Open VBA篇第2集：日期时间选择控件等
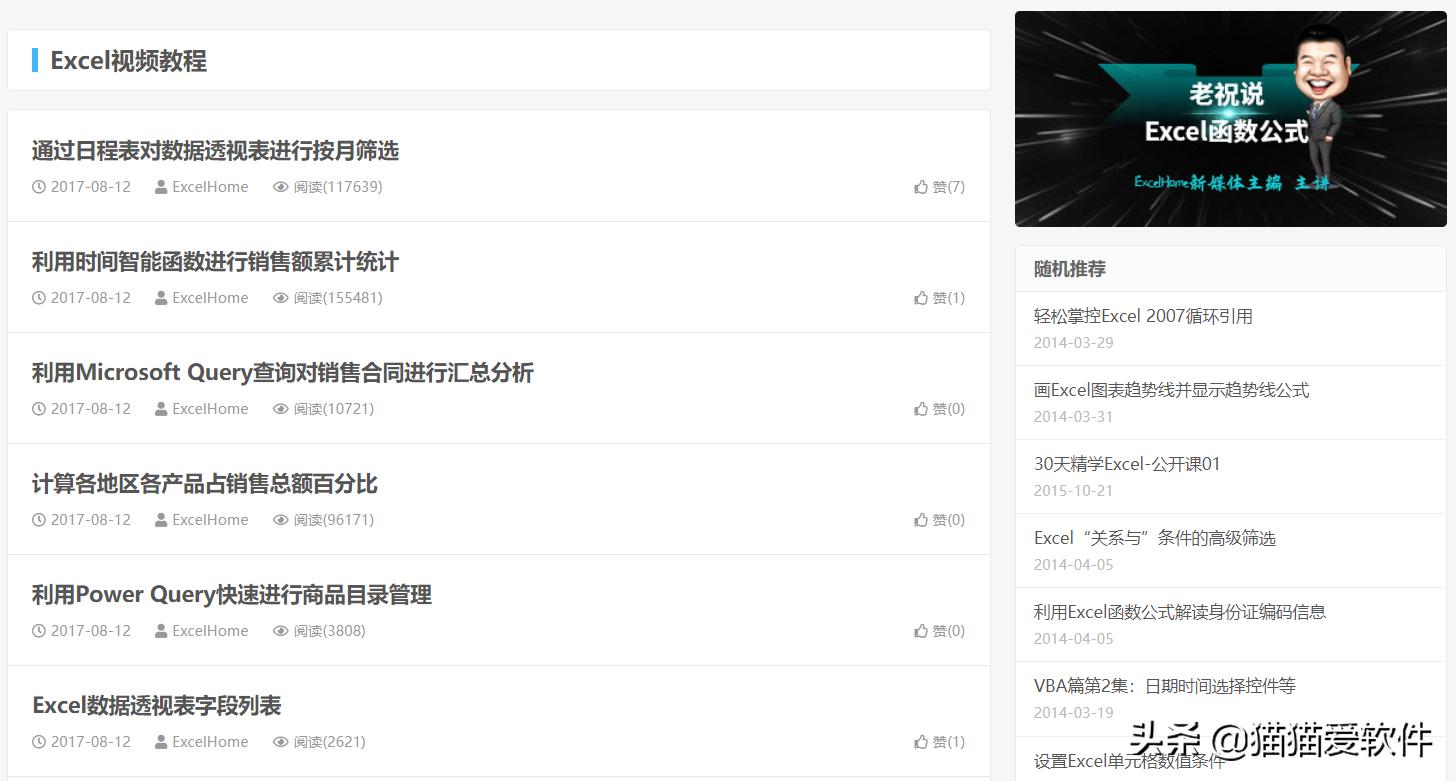Screen dimensions: 1456x781 pos(1162,685)
